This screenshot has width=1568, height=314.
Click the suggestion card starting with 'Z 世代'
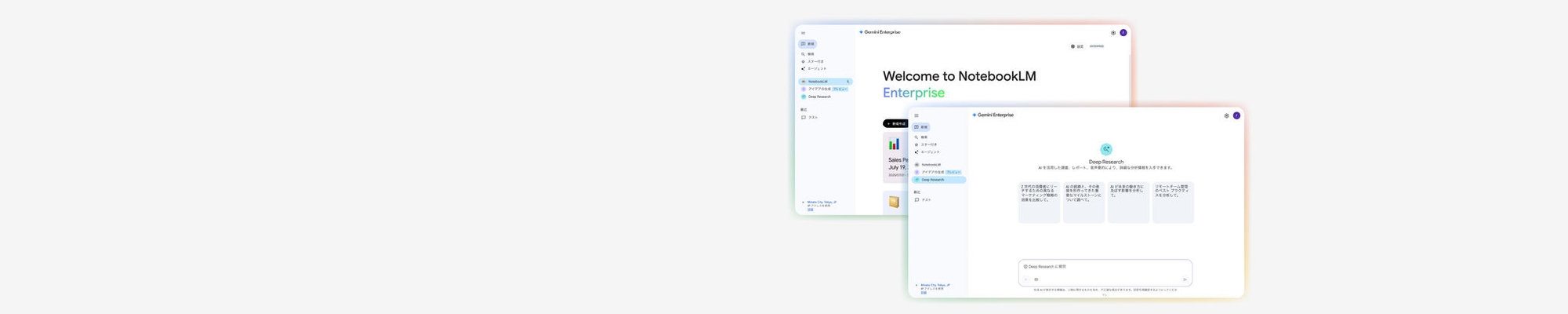[1039, 203]
